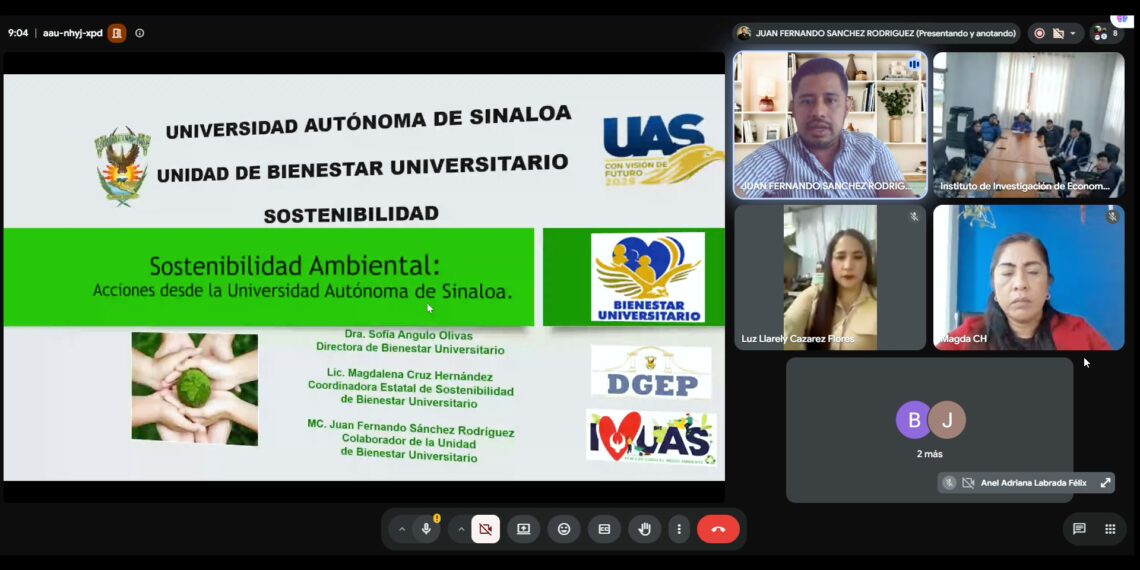Screen dimensions: 1140x570
Task: Toggle closed captions
Action: click(x=604, y=529)
